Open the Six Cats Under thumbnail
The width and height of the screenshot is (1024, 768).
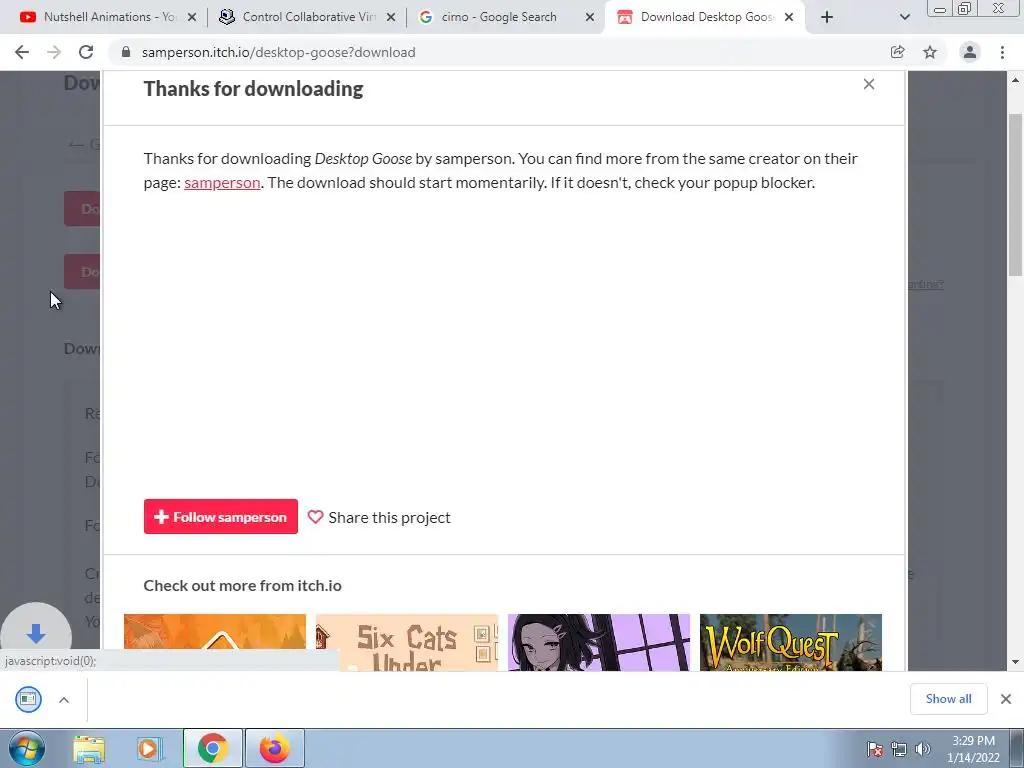click(x=407, y=642)
